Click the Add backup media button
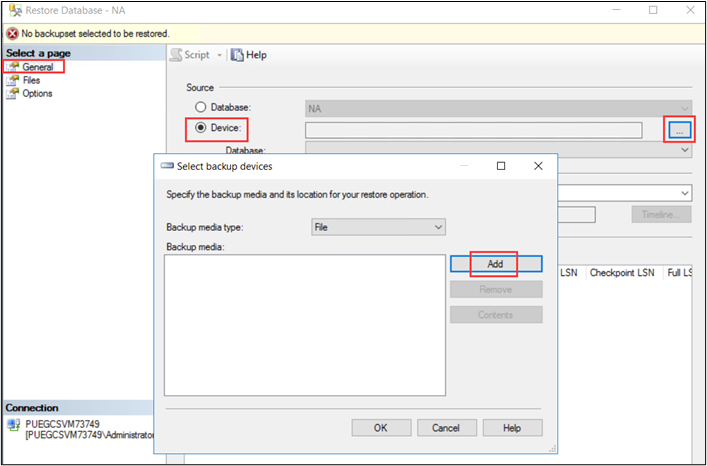 [x=496, y=264]
